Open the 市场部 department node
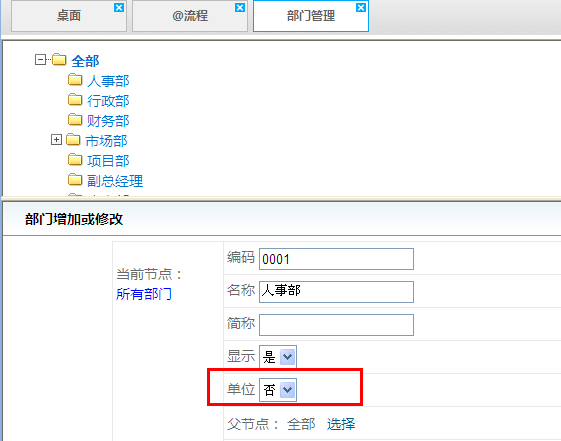The width and height of the screenshot is (561, 441). (x=106, y=141)
